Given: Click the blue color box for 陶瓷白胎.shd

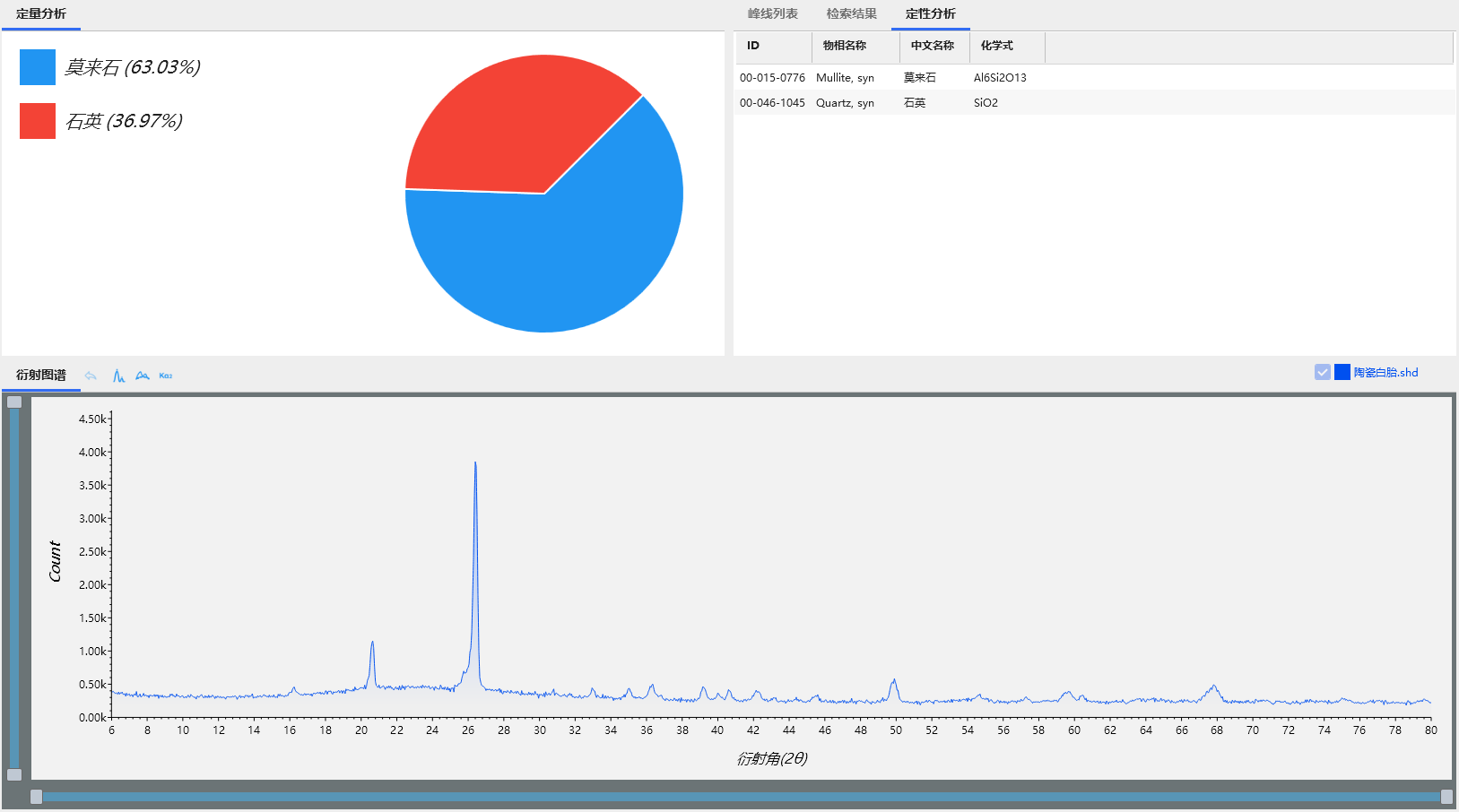Looking at the screenshot, I should point(1342,372).
